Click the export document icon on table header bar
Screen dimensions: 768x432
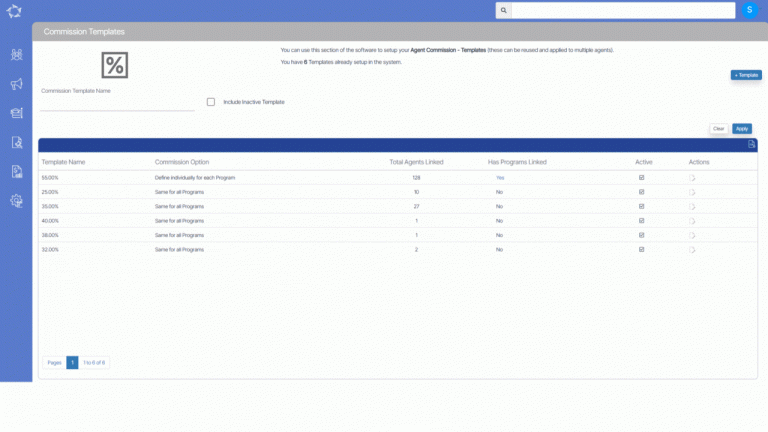tap(751, 144)
